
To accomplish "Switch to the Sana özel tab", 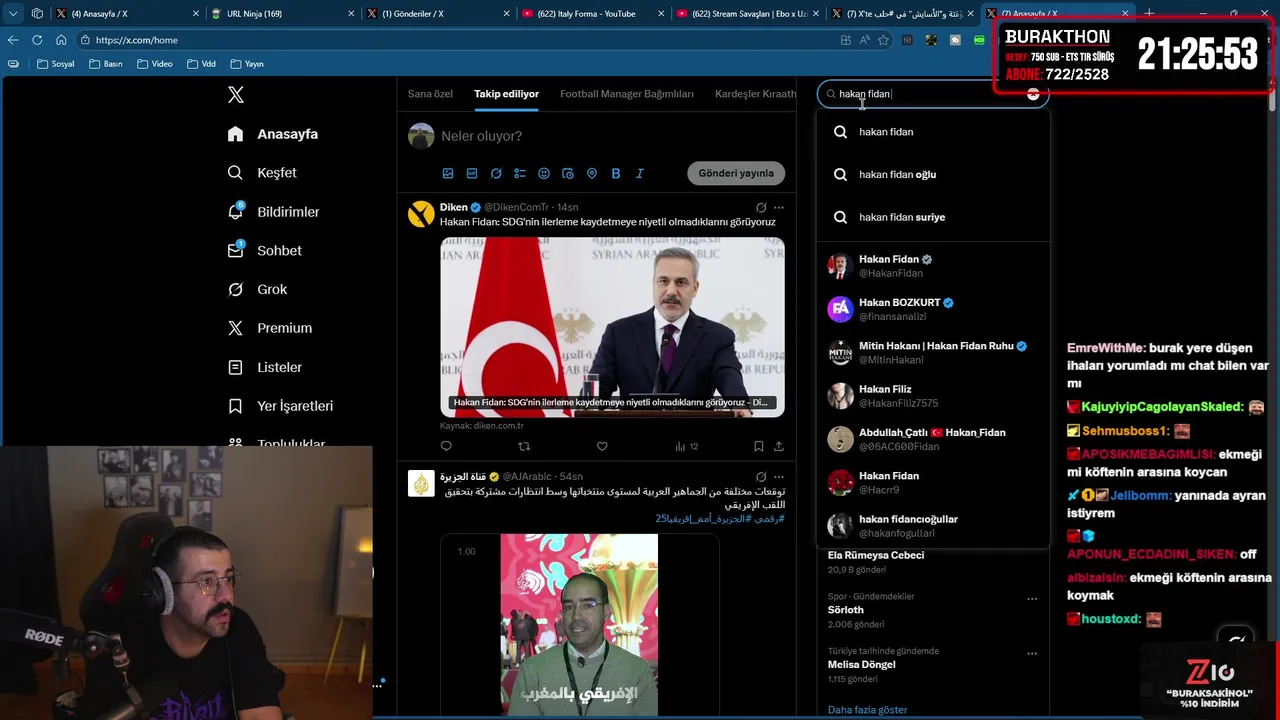I will pos(430,94).
